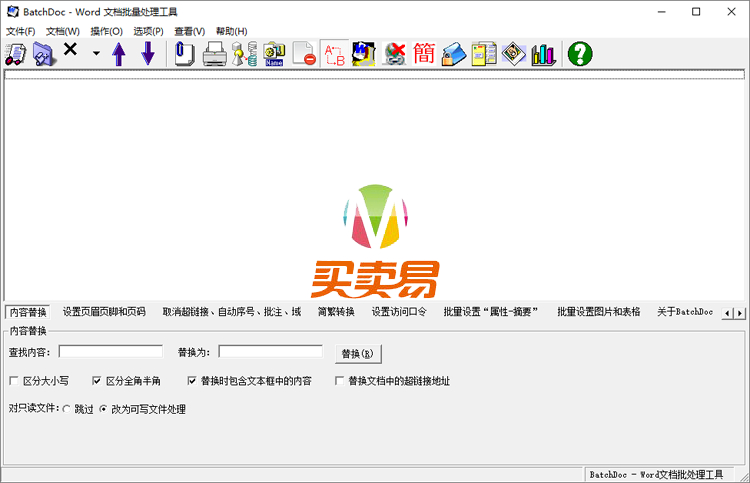Move document down with purple down arrow
The height and width of the screenshot is (483, 750).
tap(148, 54)
